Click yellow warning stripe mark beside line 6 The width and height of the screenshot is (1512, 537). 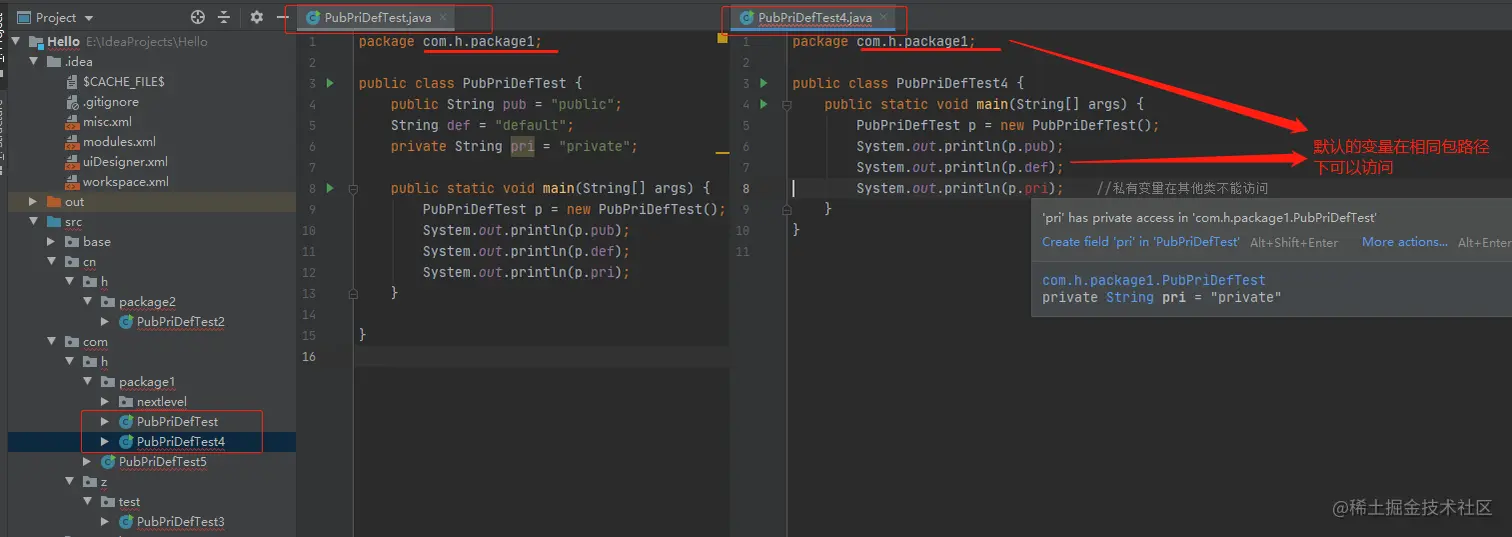(722, 154)
